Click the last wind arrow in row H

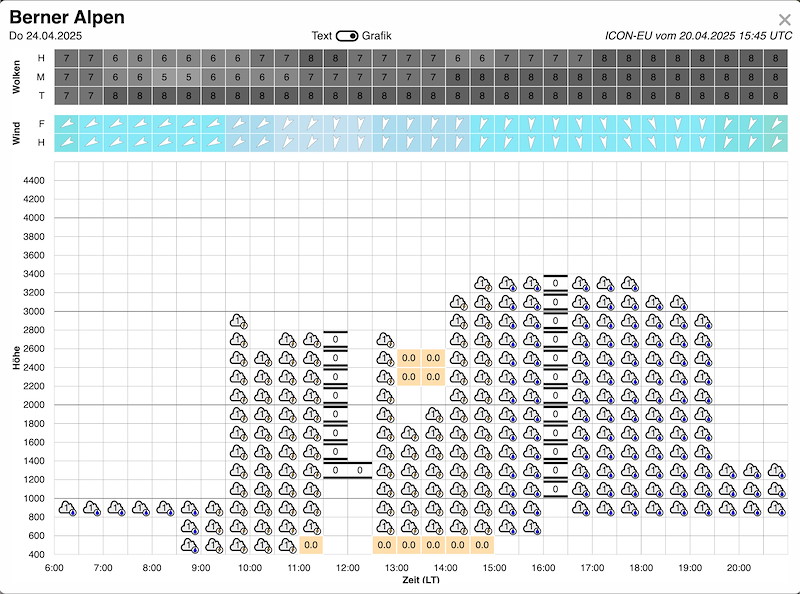click(x=776, y=142)
